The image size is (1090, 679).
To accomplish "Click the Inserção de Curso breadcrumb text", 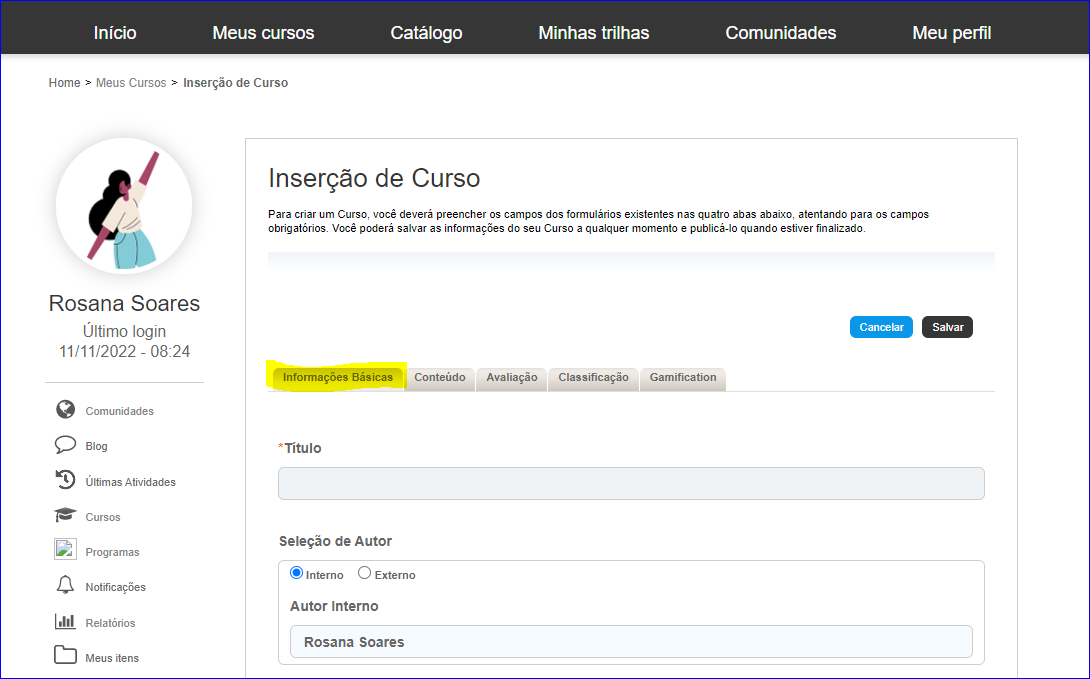I will [236, 83].
